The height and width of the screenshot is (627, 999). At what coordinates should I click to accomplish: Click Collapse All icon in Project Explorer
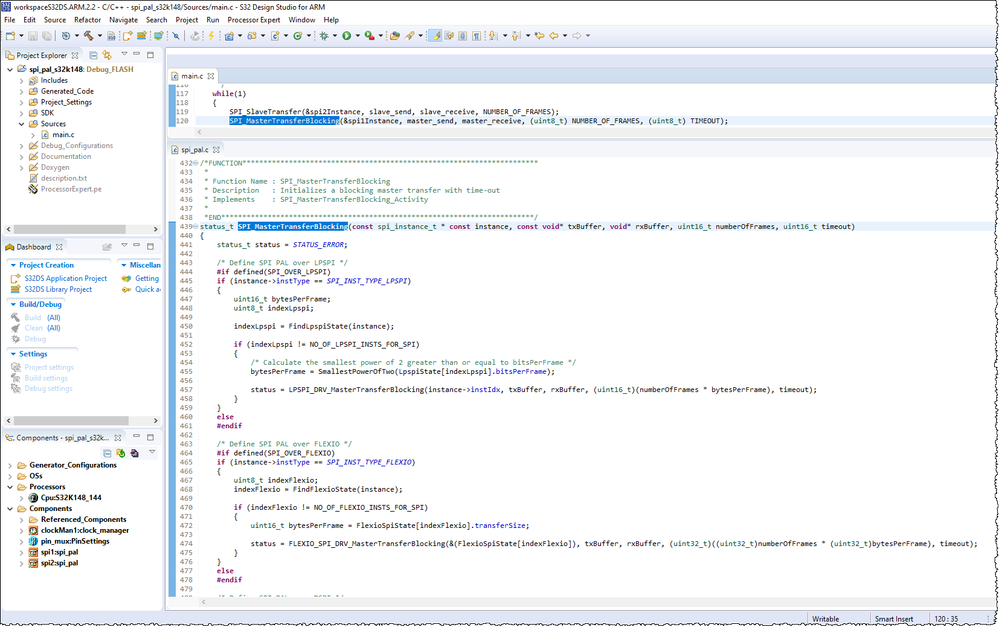click(93, 55)
